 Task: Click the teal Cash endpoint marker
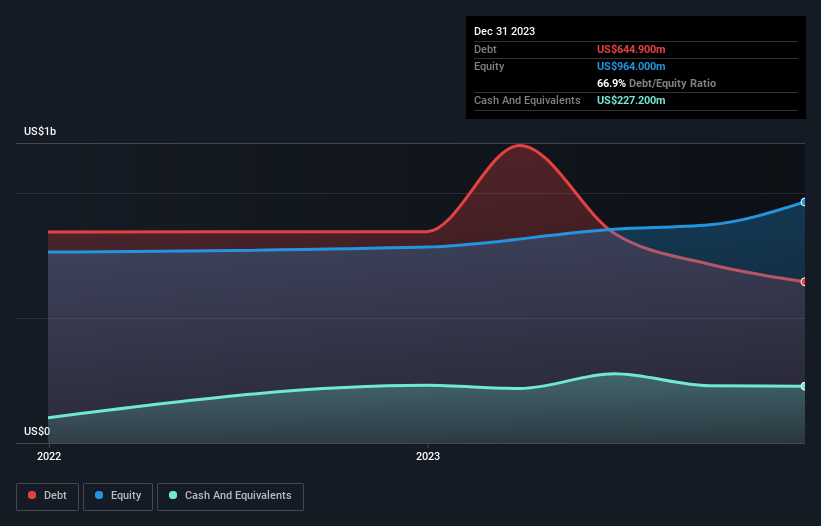804,386
